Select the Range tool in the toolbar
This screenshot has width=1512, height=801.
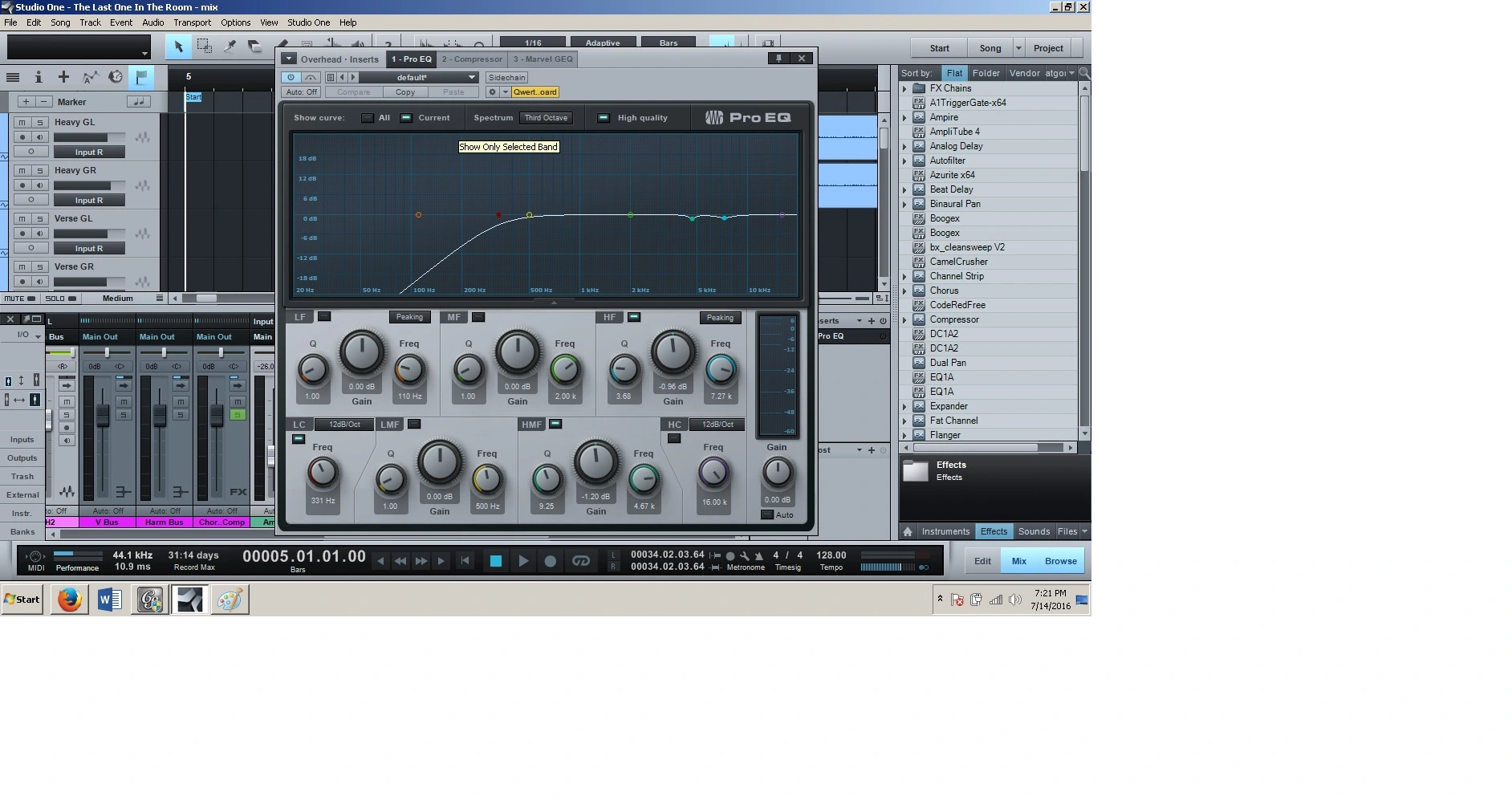coord(204,47)
